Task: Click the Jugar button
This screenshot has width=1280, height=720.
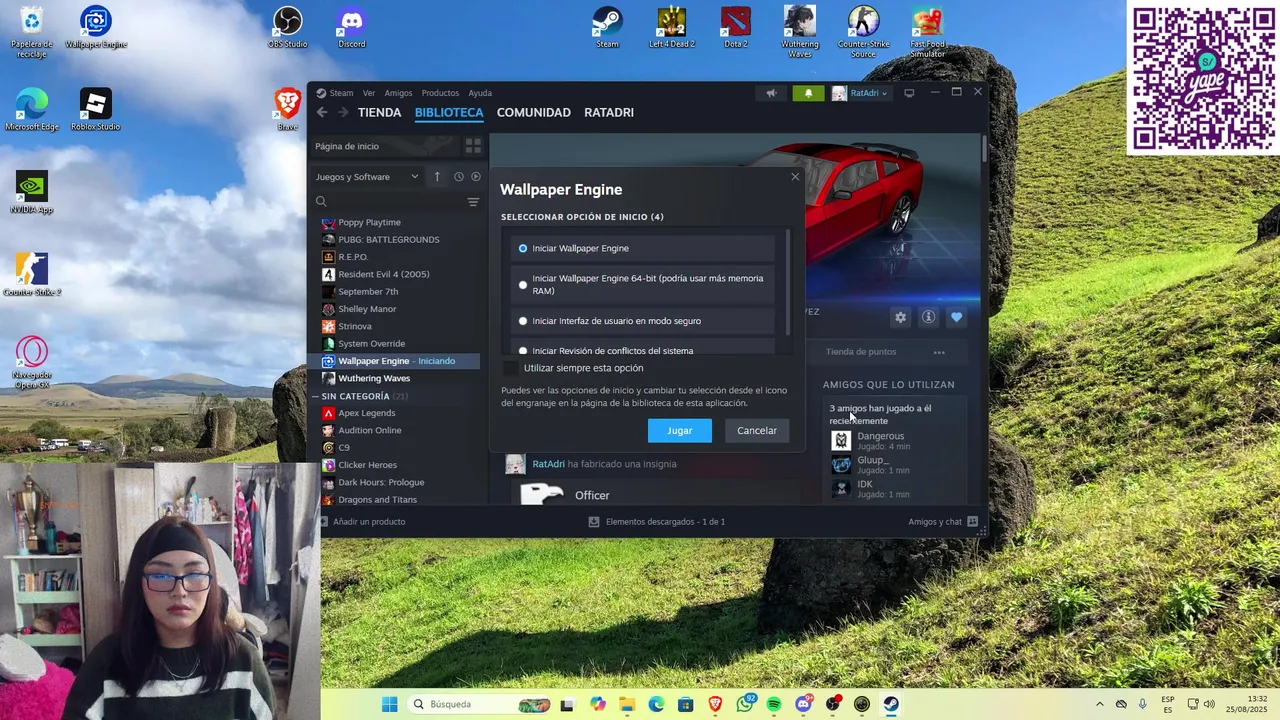Action: [680, 430]
